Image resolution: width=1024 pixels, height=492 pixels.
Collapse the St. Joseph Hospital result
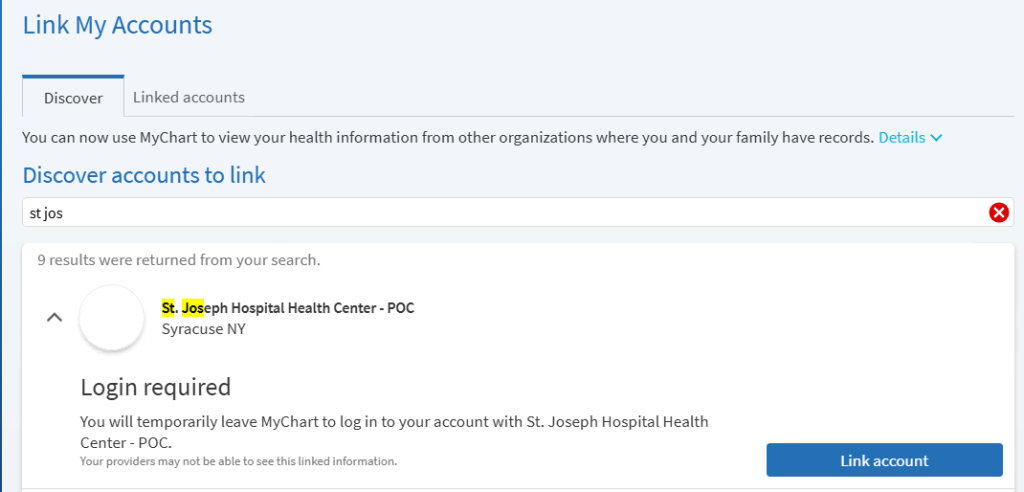tap(55, 317)
